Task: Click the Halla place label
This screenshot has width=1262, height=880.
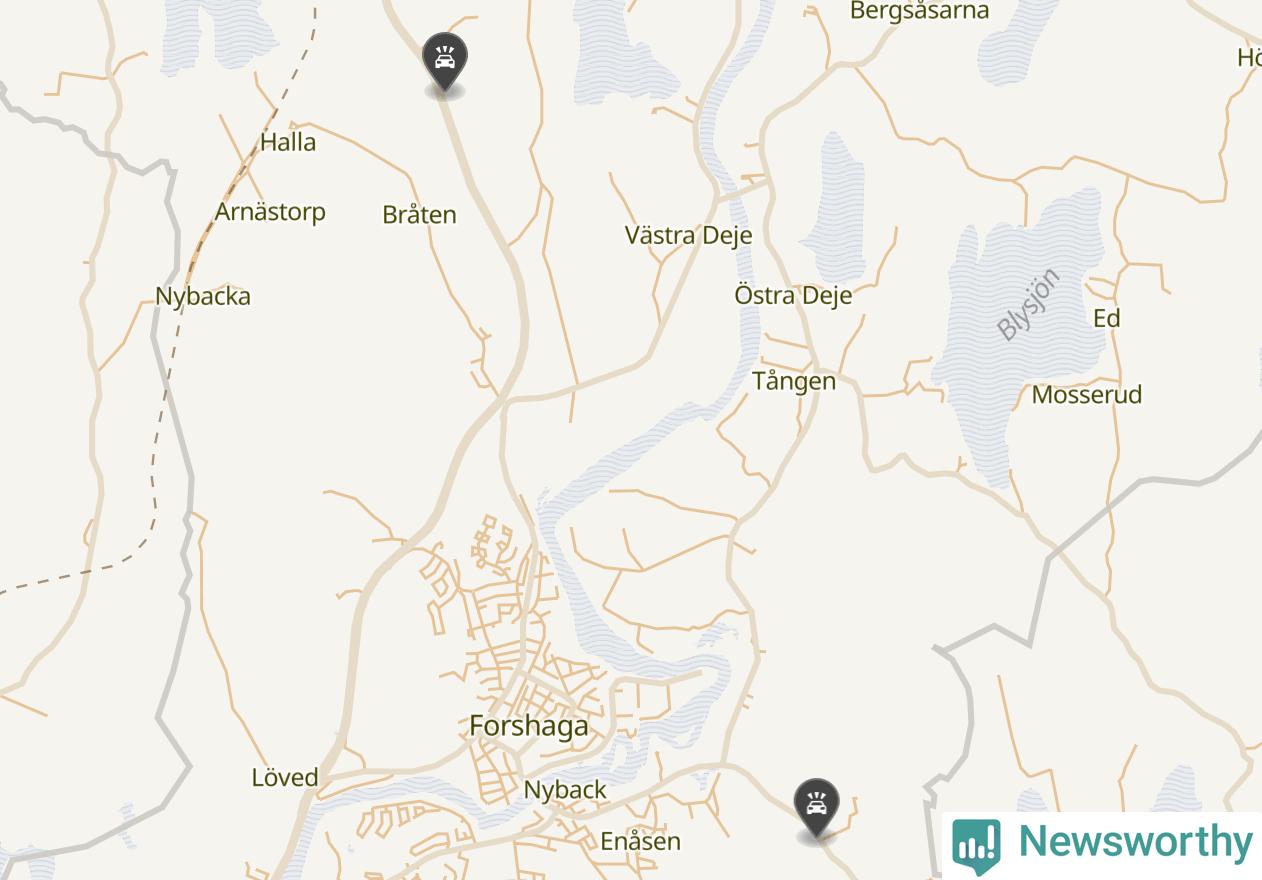Action: [x=288, y=142]
